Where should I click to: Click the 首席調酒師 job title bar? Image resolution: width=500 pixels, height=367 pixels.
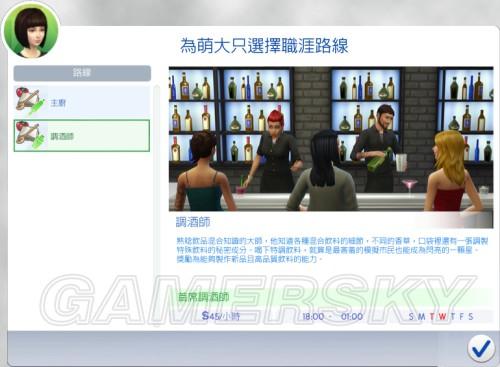334,297
